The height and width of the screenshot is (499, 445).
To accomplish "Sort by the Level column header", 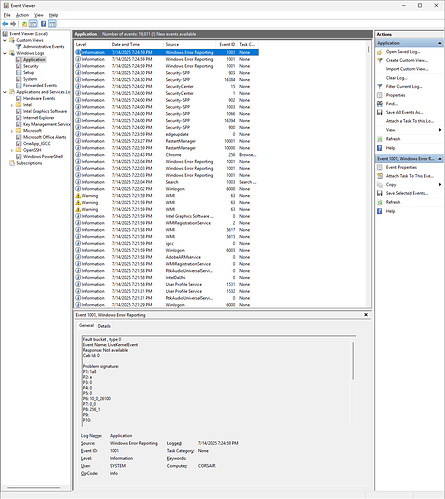I will (92, 44).
